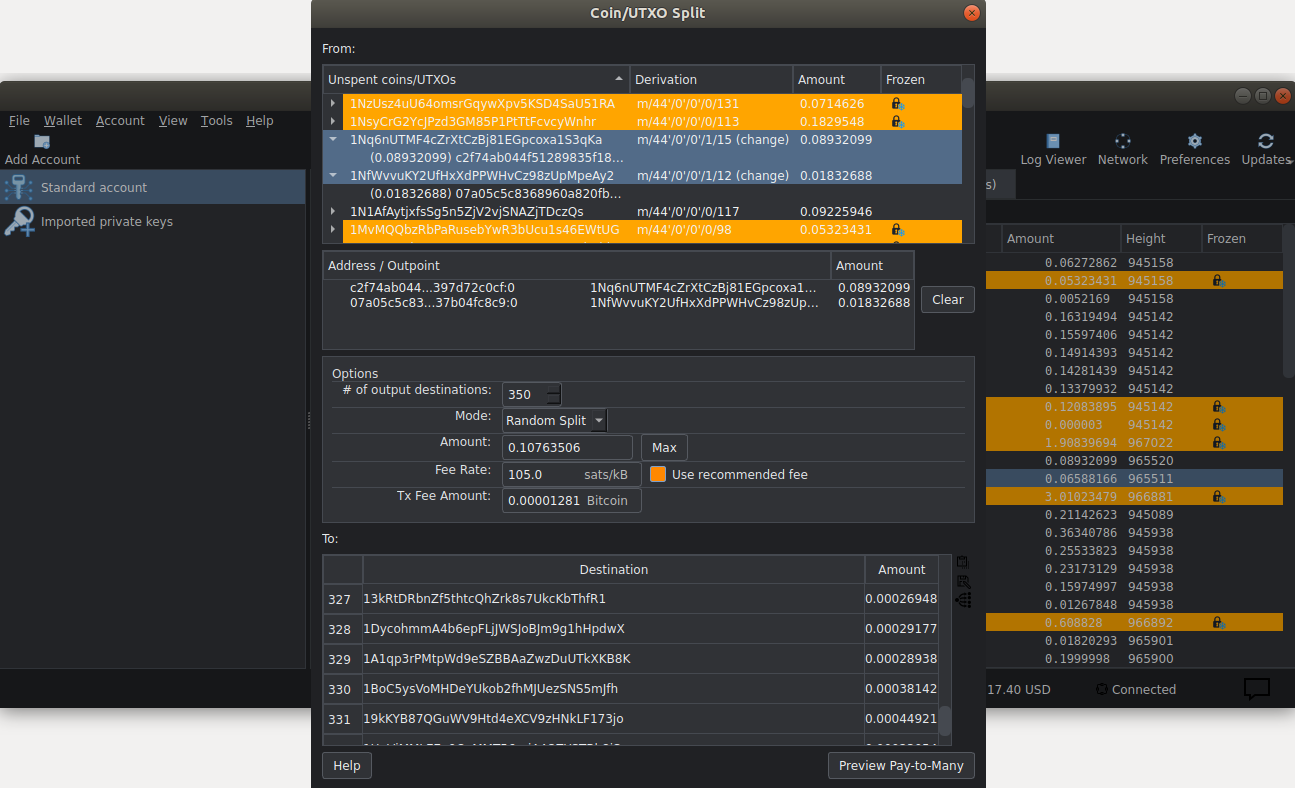The width and height of the screenshot is (1295, 788).
Task: Expand the 1MvMQQbzRbPaRusebYwR address row
Action: click(333, 229)
